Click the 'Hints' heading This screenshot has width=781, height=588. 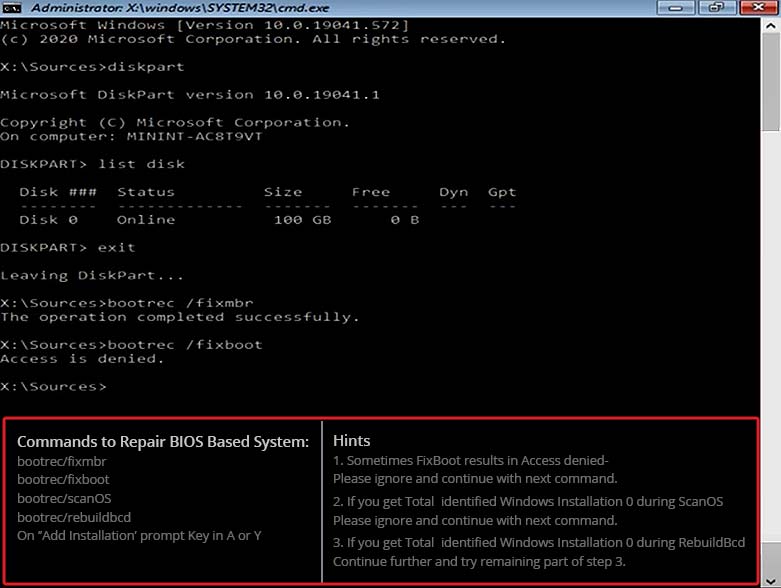tap(352, 441)
